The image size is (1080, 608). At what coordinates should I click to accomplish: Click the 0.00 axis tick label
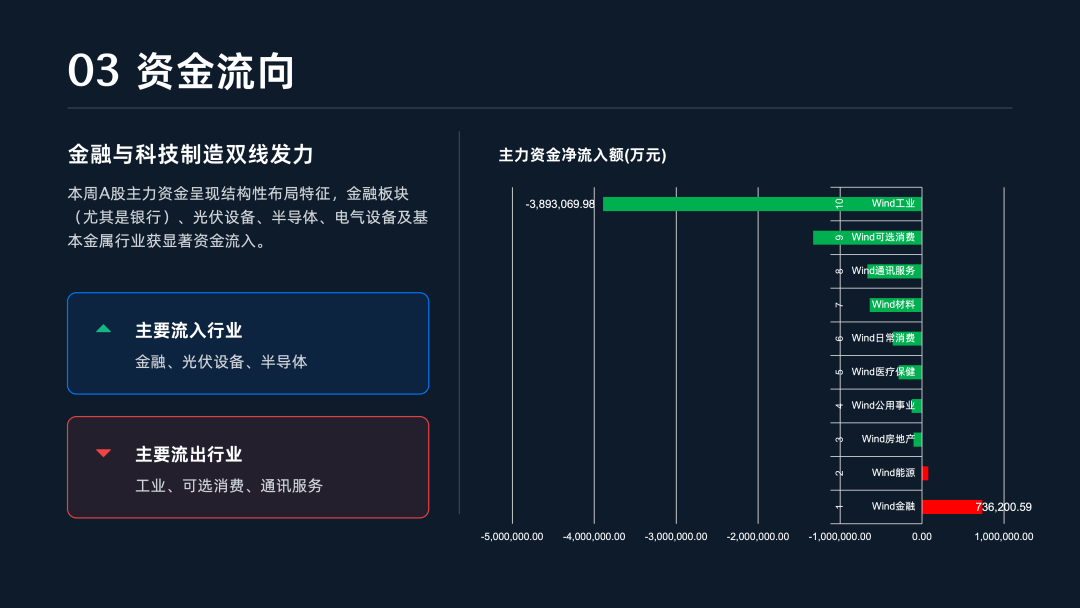click(921, 537)
